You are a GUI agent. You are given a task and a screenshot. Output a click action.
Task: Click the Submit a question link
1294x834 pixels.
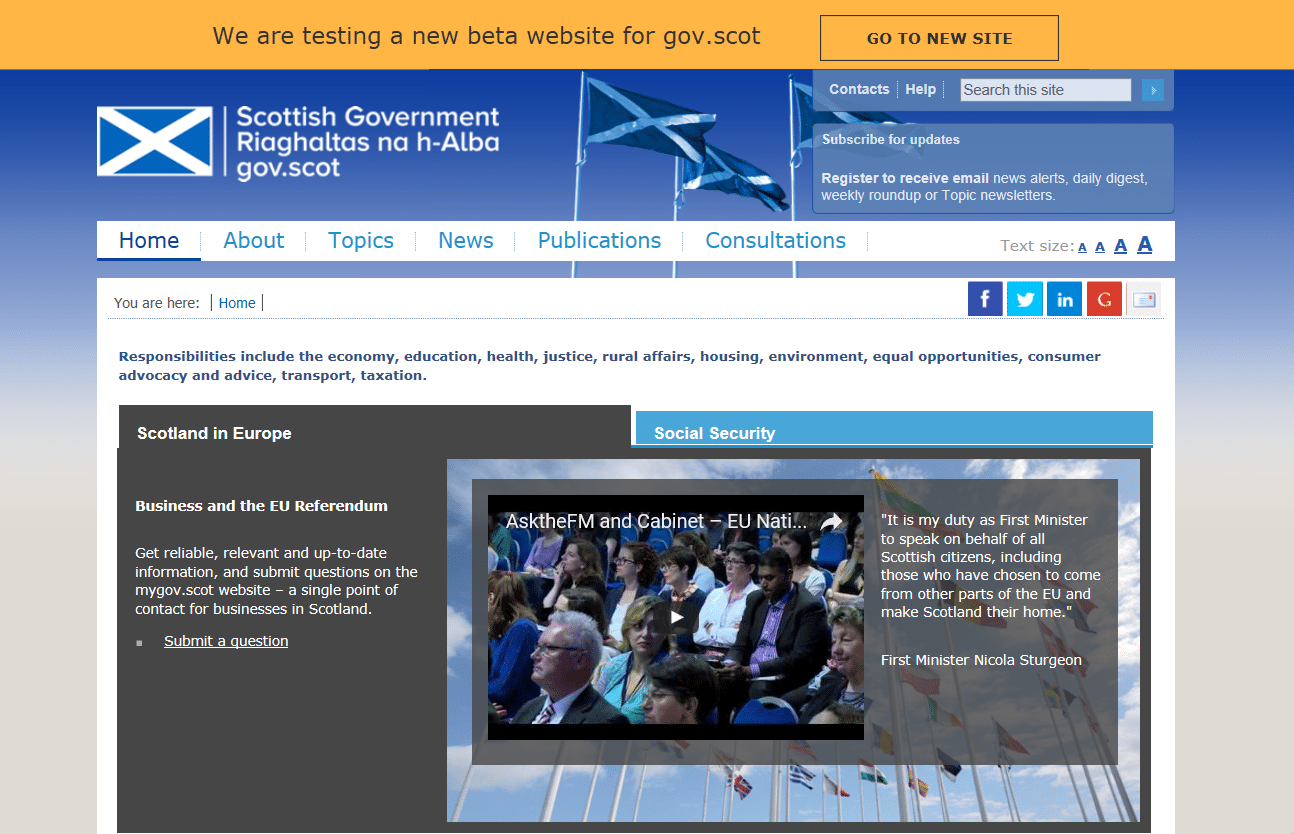226,641
